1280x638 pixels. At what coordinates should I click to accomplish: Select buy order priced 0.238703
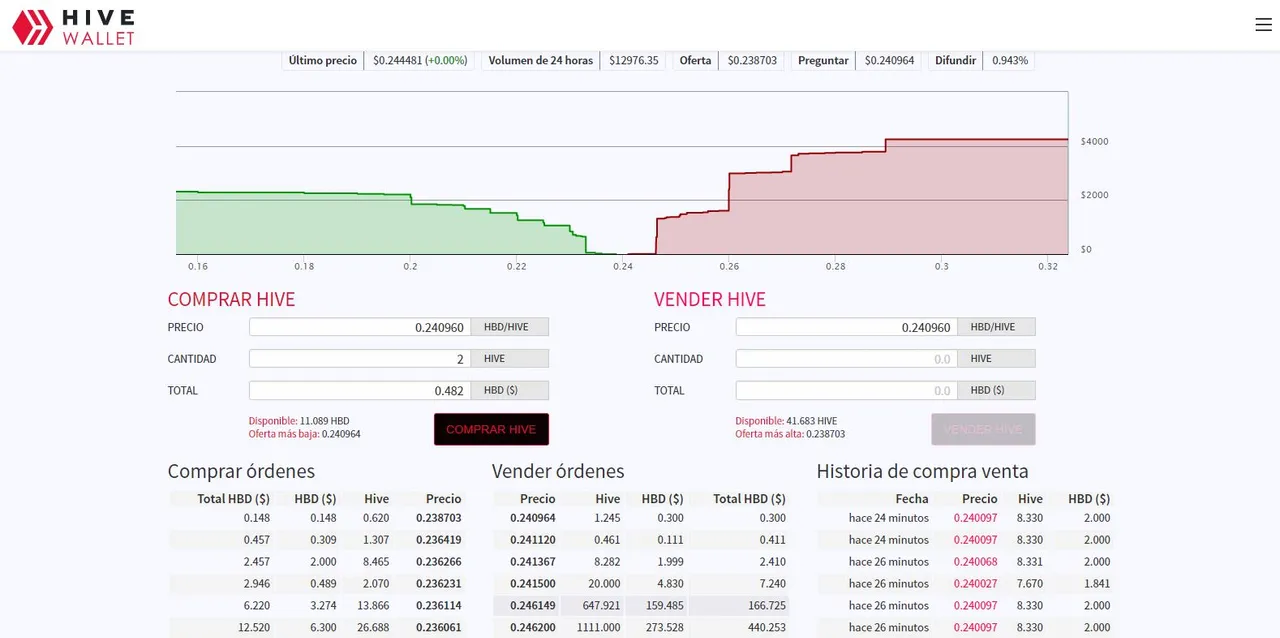[x=316, y=518]
